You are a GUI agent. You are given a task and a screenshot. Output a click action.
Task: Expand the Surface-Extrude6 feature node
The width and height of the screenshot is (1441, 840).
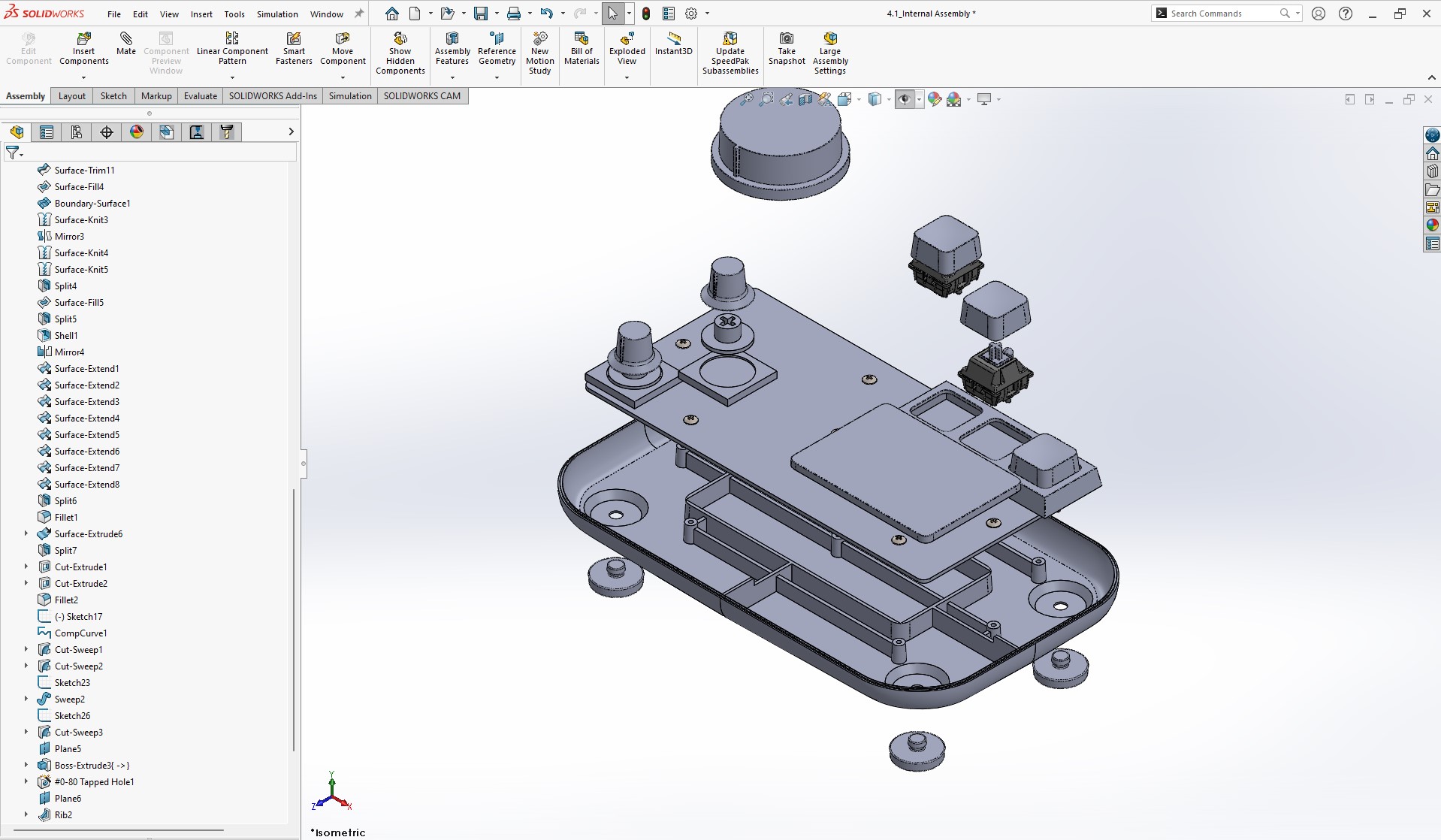pyautogui.click(x=26, y=533)
